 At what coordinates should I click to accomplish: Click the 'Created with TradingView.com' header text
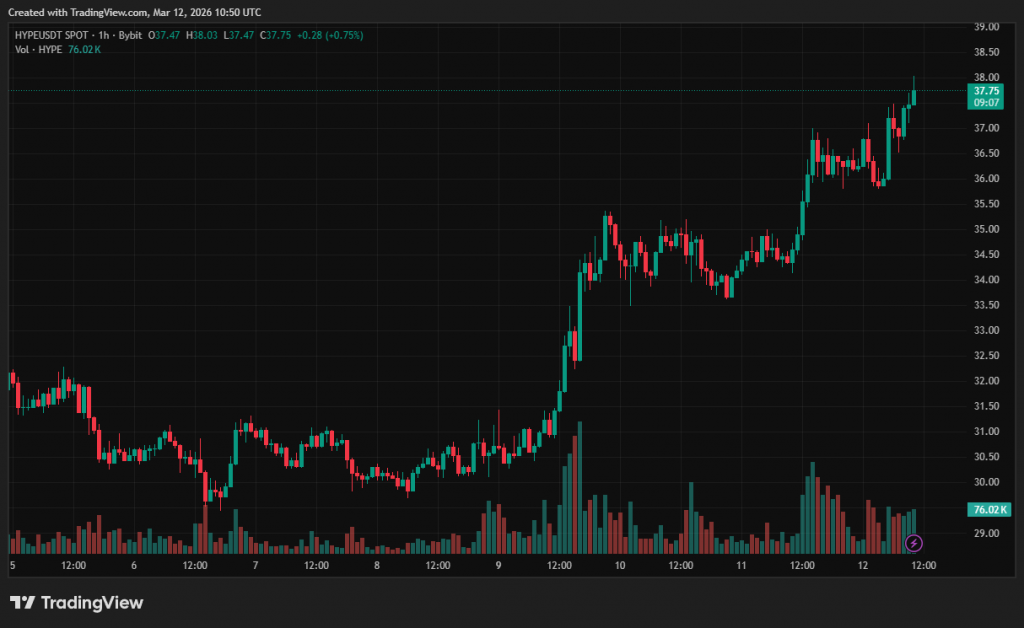coord(135,12)
